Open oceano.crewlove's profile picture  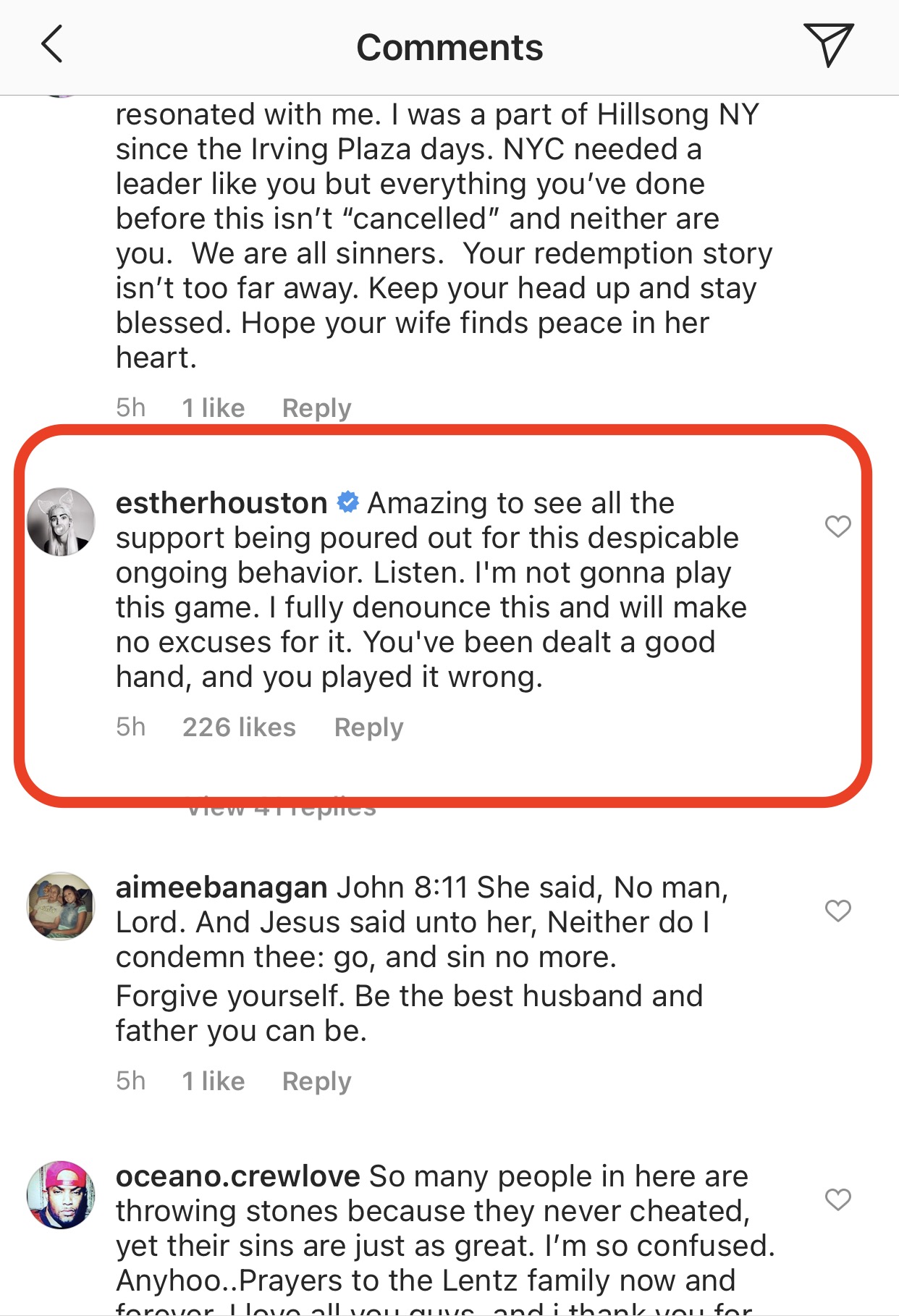(61, 1196)
